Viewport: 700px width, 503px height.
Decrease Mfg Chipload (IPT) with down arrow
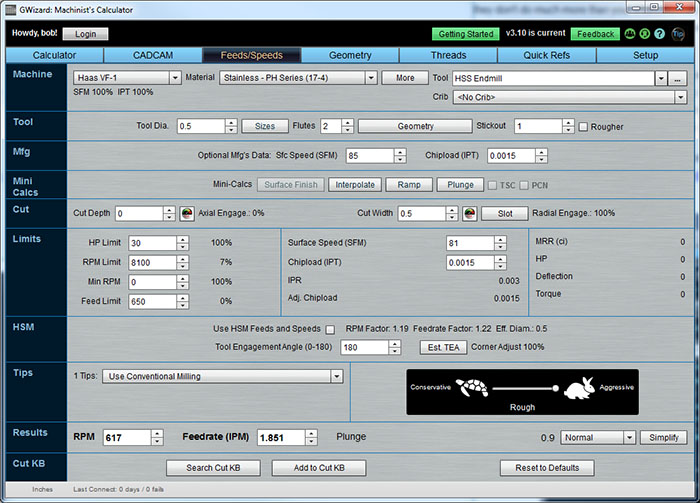pyautogui.click(x=541, y=159)
